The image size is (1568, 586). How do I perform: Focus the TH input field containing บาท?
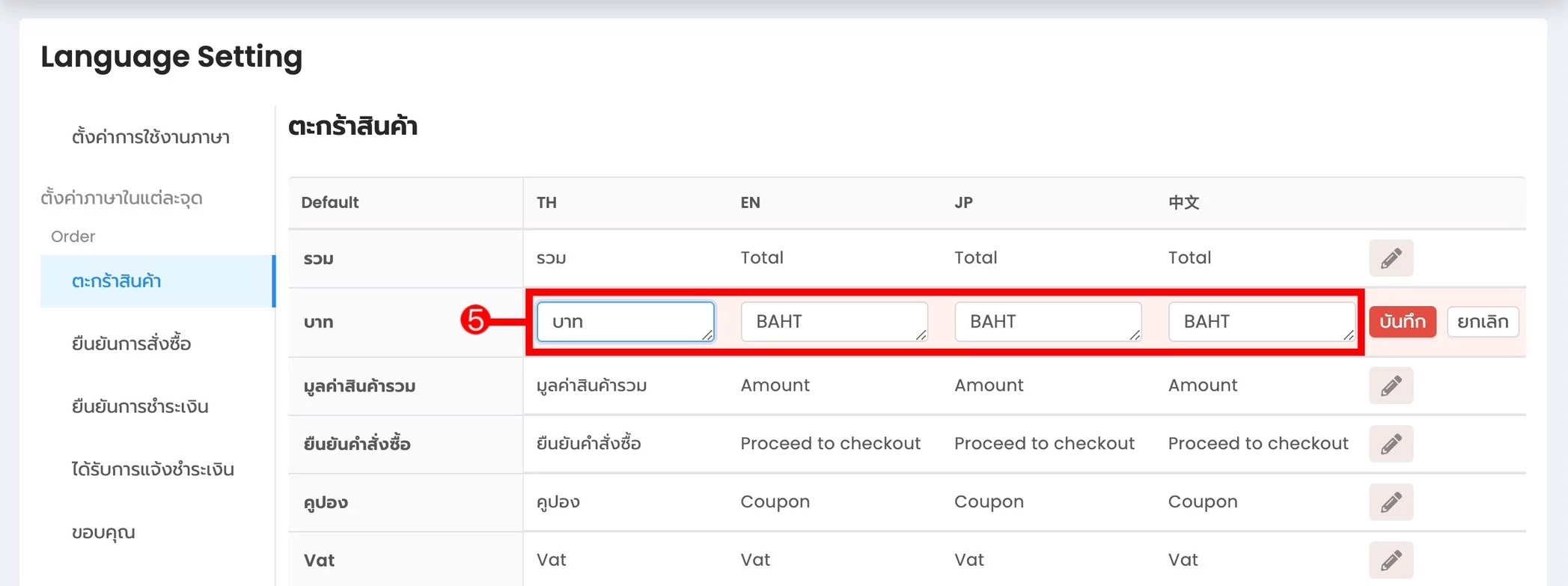pyautogui.click(x=625, y=322)
